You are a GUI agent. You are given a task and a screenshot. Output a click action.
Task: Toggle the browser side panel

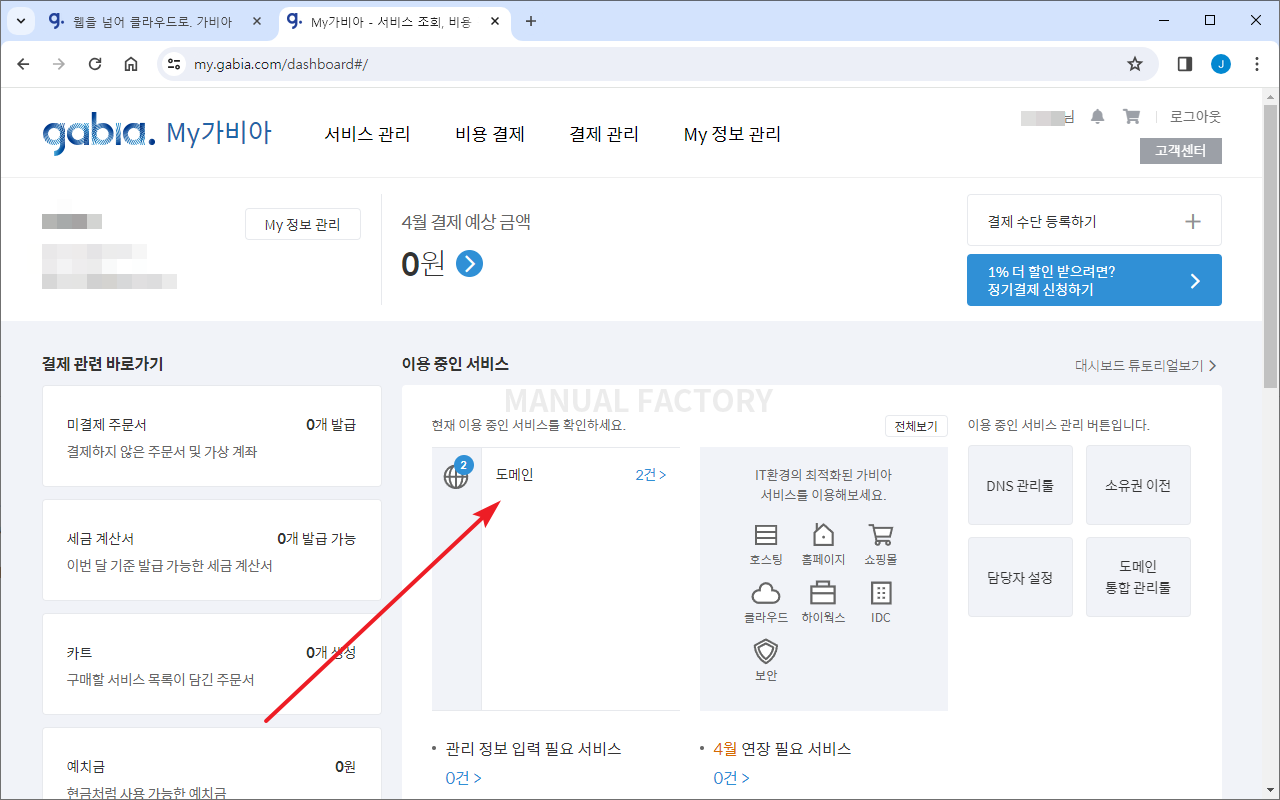click(1185, 64)
